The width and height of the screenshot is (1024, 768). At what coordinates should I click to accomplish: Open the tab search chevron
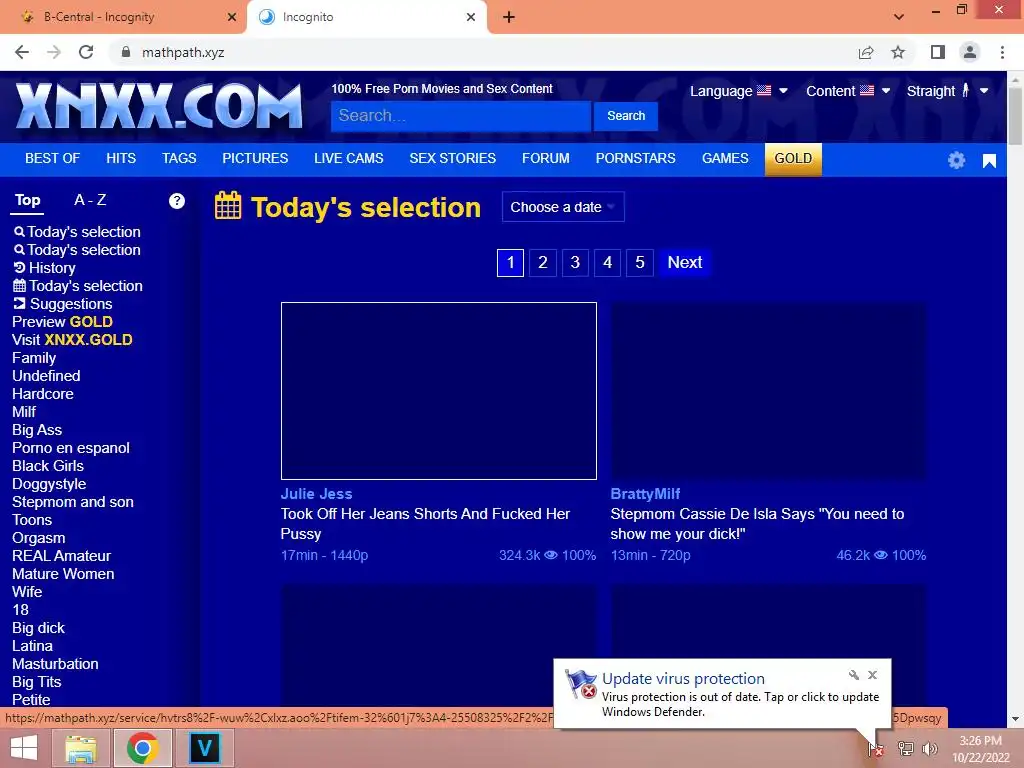click(899, 17)
